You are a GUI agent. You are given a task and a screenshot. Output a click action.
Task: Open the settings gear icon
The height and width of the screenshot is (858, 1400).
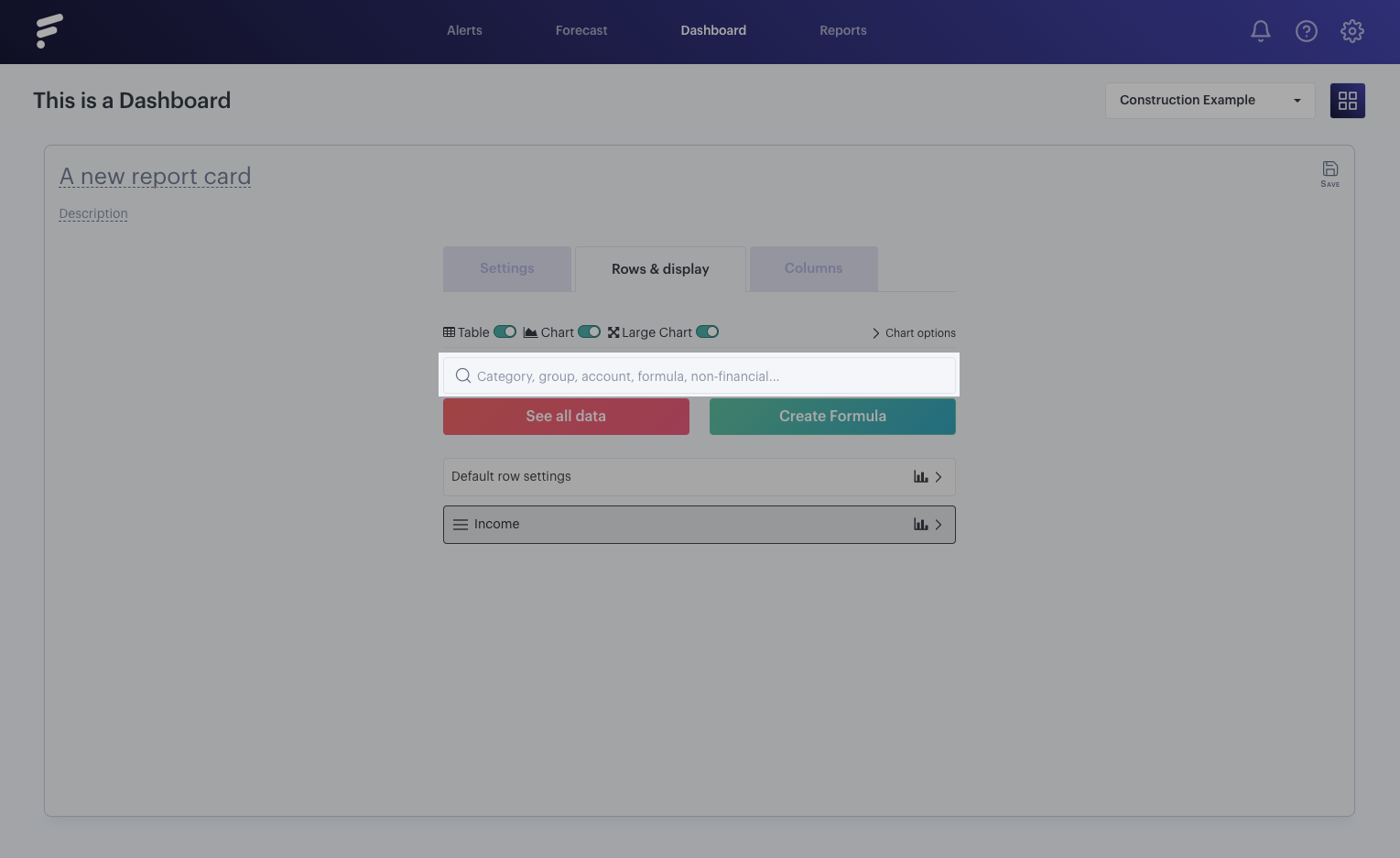[1352, 31]
